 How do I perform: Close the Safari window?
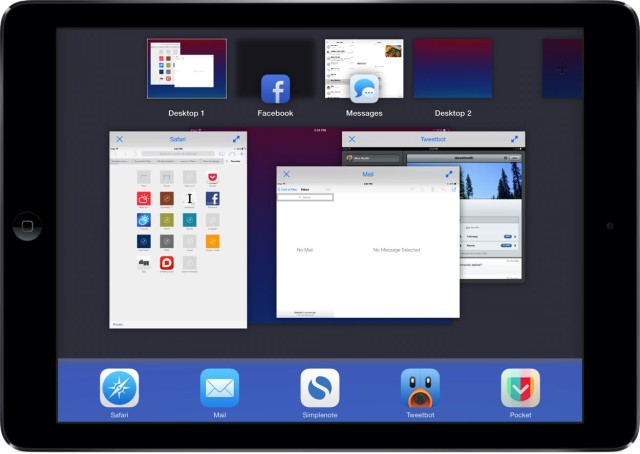120,139
